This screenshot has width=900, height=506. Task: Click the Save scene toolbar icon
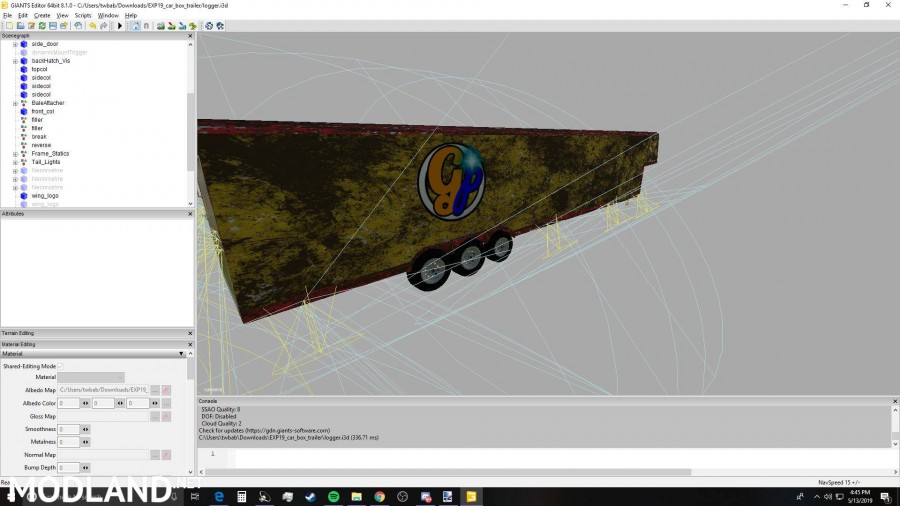[x=53, y=26]
